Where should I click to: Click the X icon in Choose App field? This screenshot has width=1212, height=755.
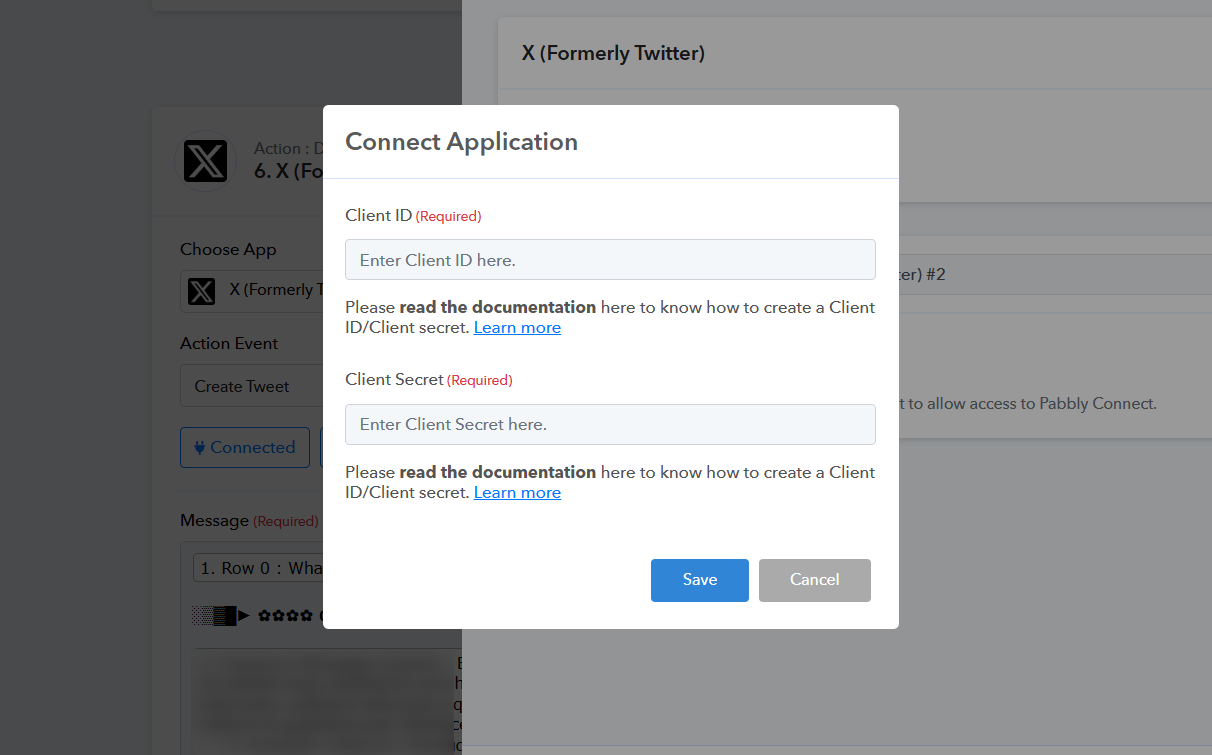[202, 291]
